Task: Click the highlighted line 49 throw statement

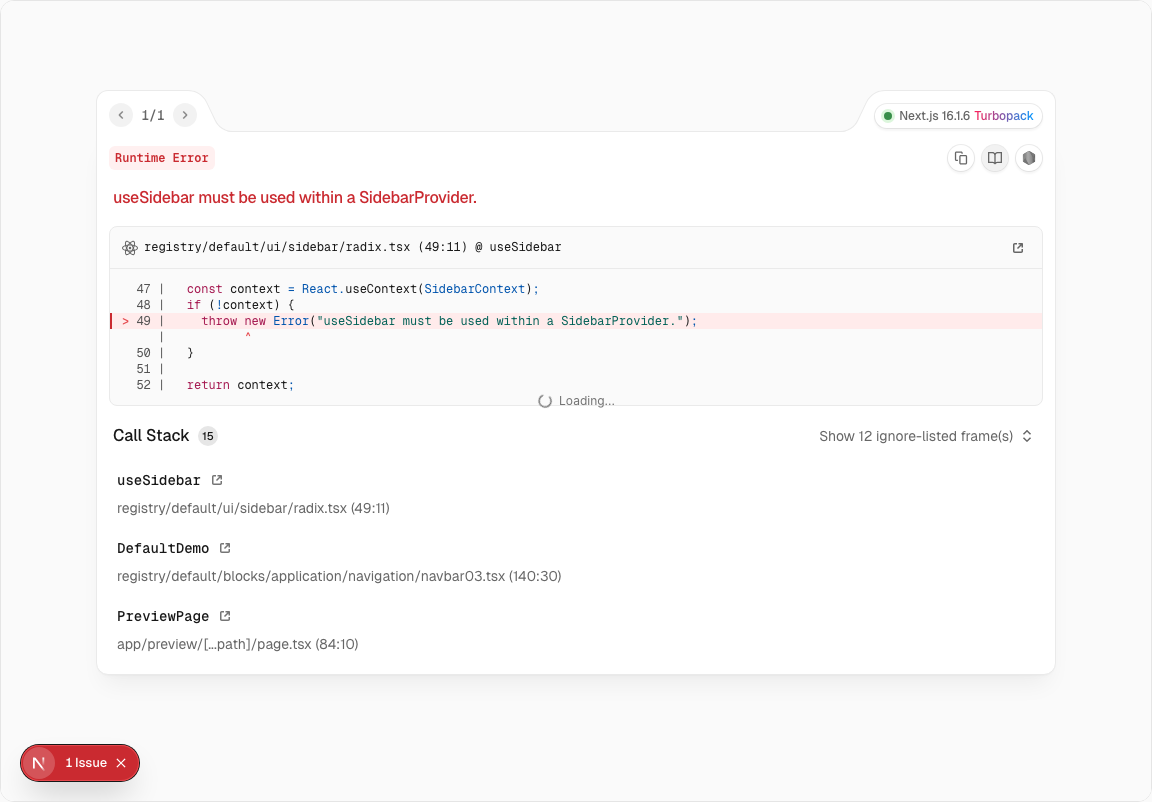Action: [x=448, y=321]
